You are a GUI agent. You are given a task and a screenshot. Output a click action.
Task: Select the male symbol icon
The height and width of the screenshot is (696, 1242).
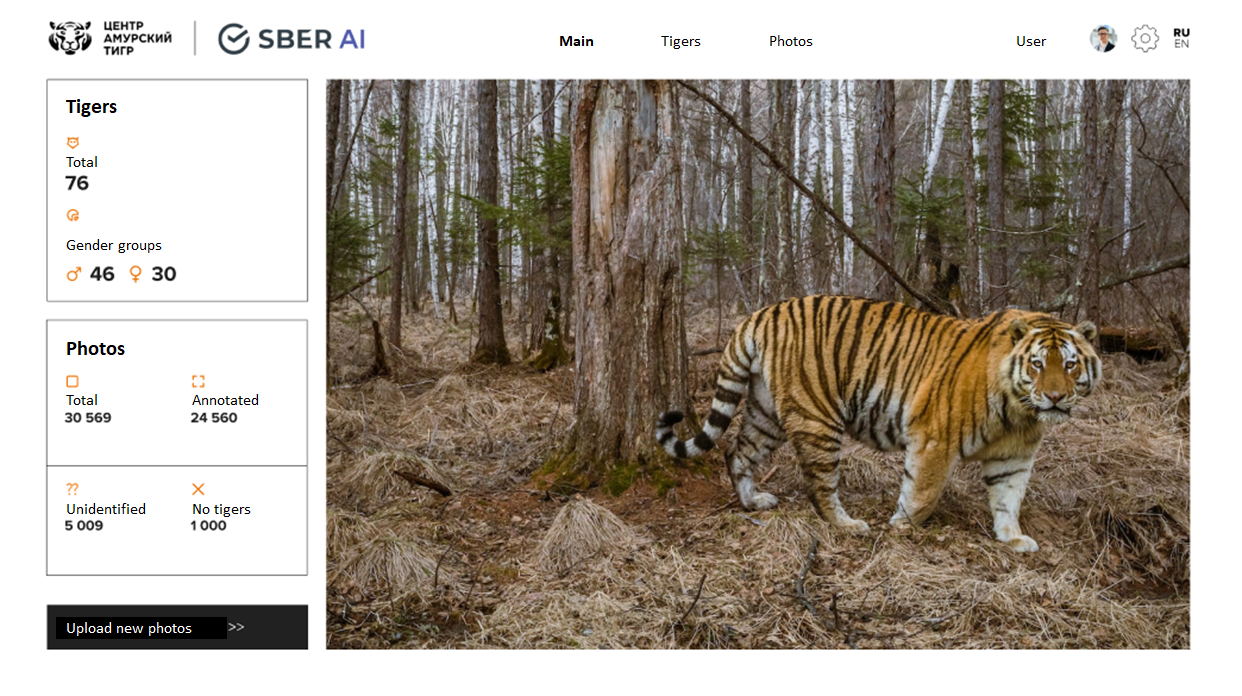73,274
